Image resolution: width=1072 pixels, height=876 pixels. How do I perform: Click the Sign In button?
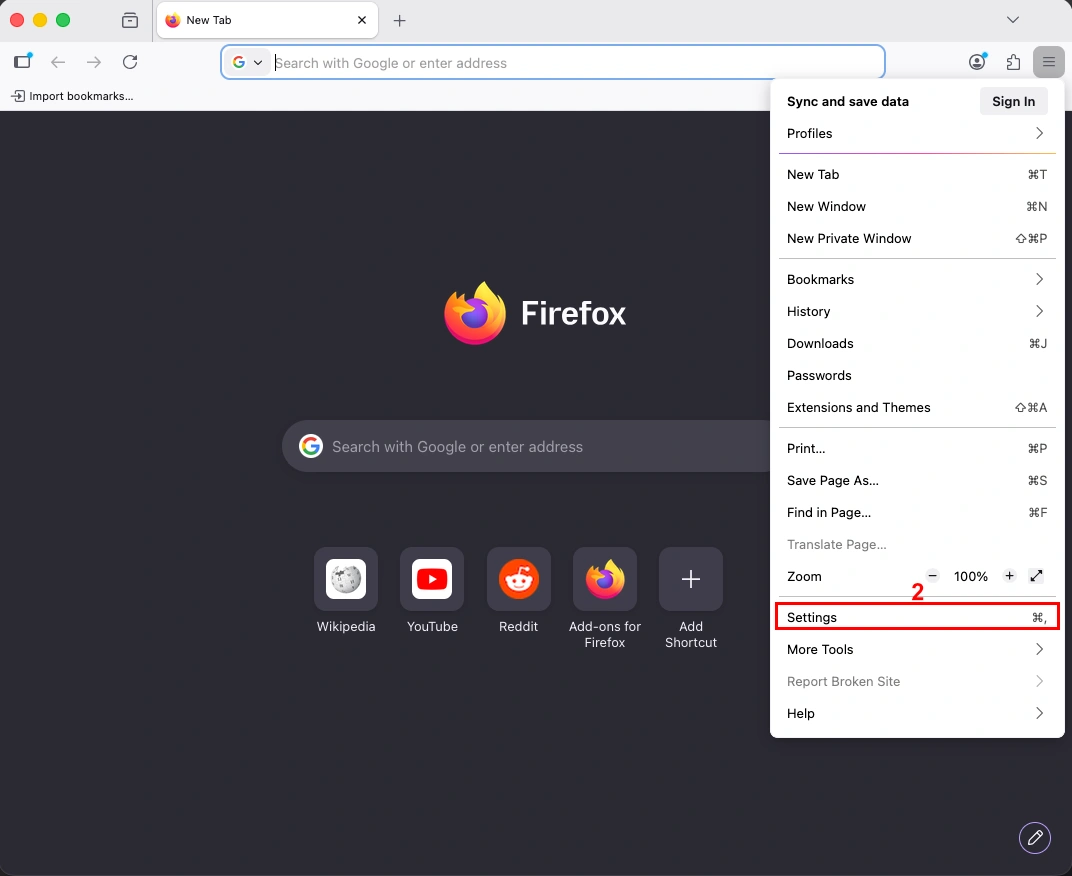(x=1013, y=101)
